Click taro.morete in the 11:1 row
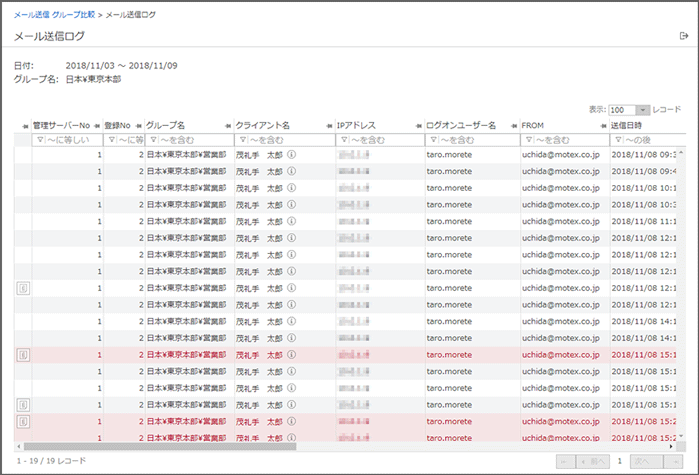This screenshot has height=475, width=699. [449, 221]
